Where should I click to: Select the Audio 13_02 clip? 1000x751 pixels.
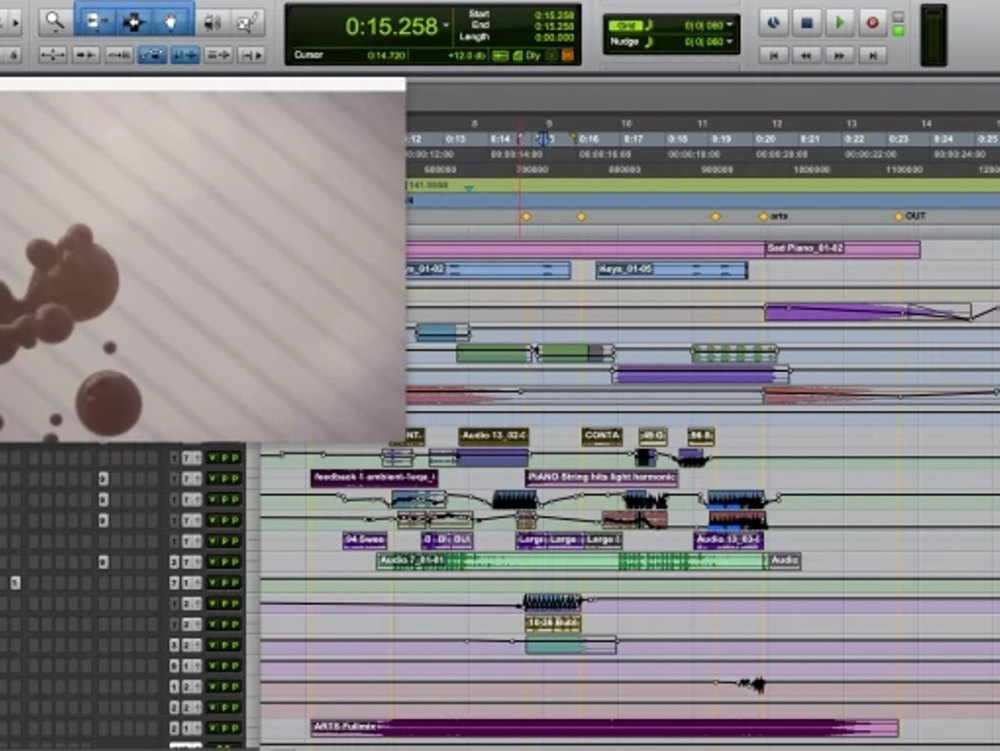[x=494, y=436]
